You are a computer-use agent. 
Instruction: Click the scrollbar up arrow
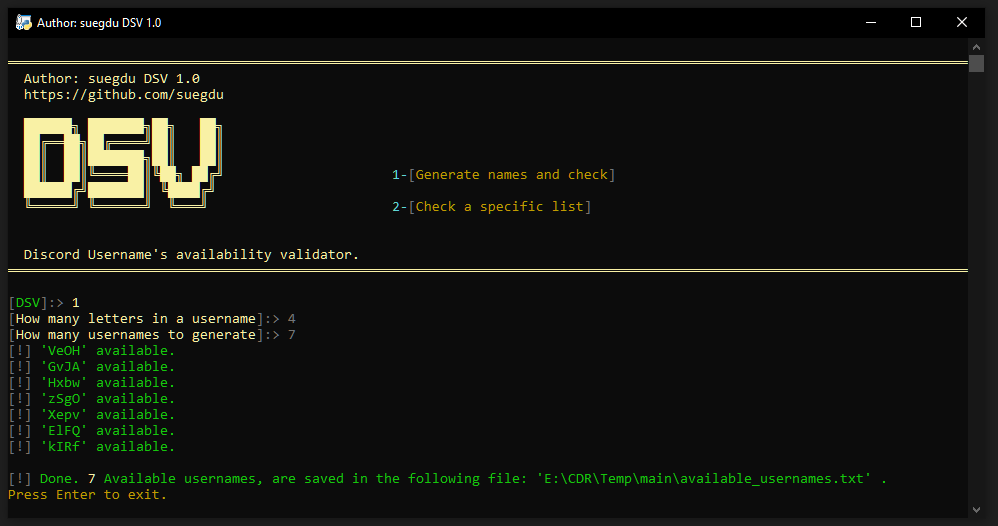tap(976, 46)
